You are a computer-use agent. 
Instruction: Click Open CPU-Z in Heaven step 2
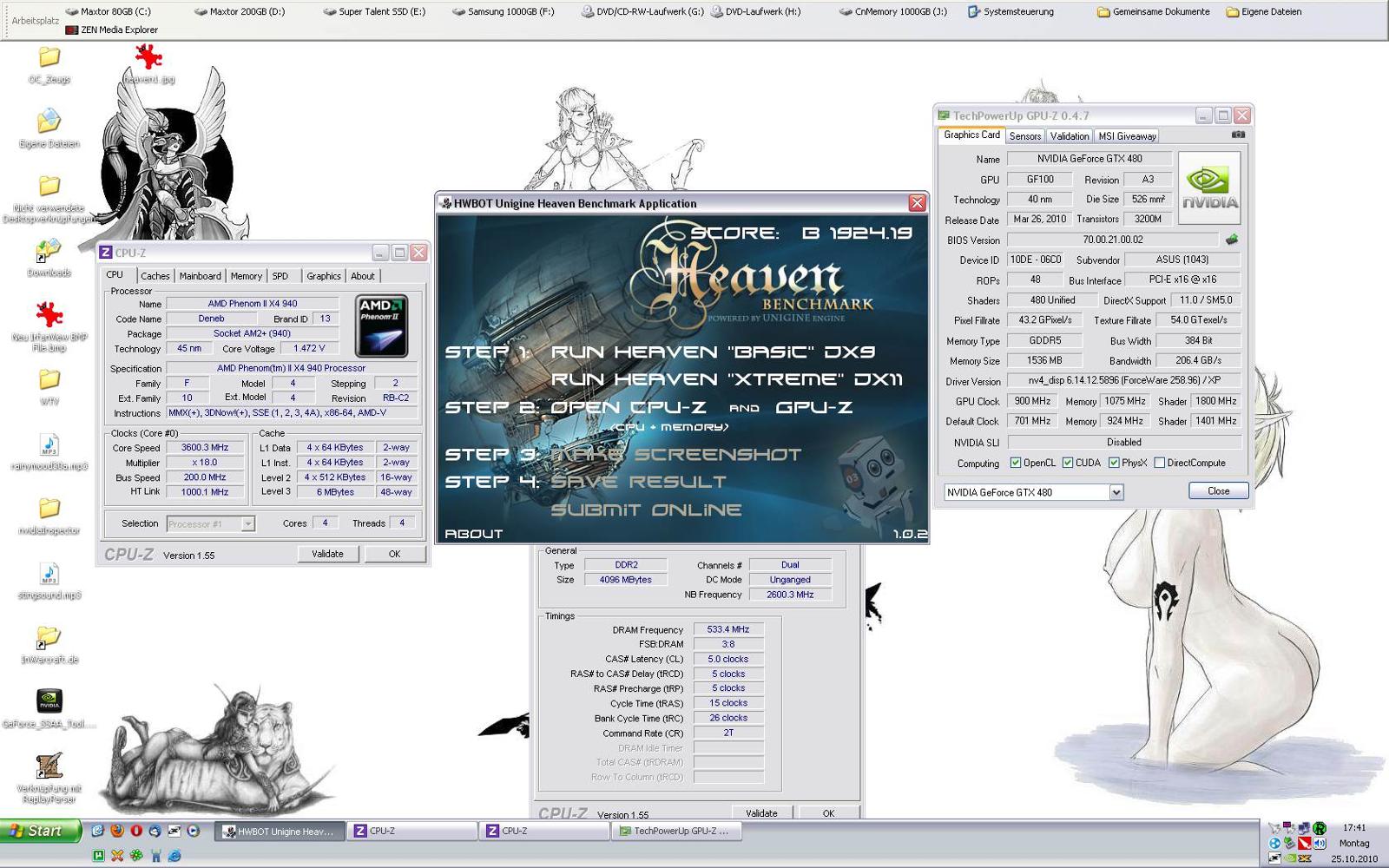(629, 407)
